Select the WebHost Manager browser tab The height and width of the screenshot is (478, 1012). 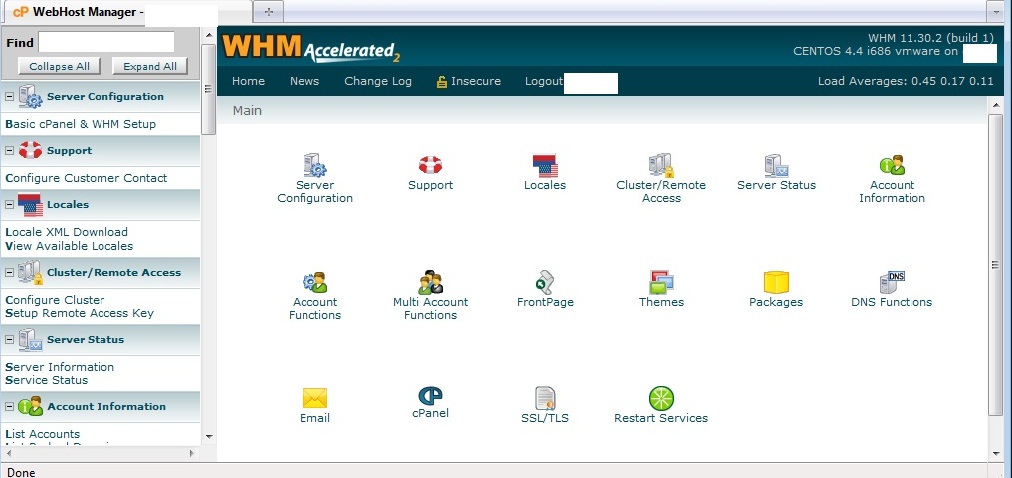point(126,12)
